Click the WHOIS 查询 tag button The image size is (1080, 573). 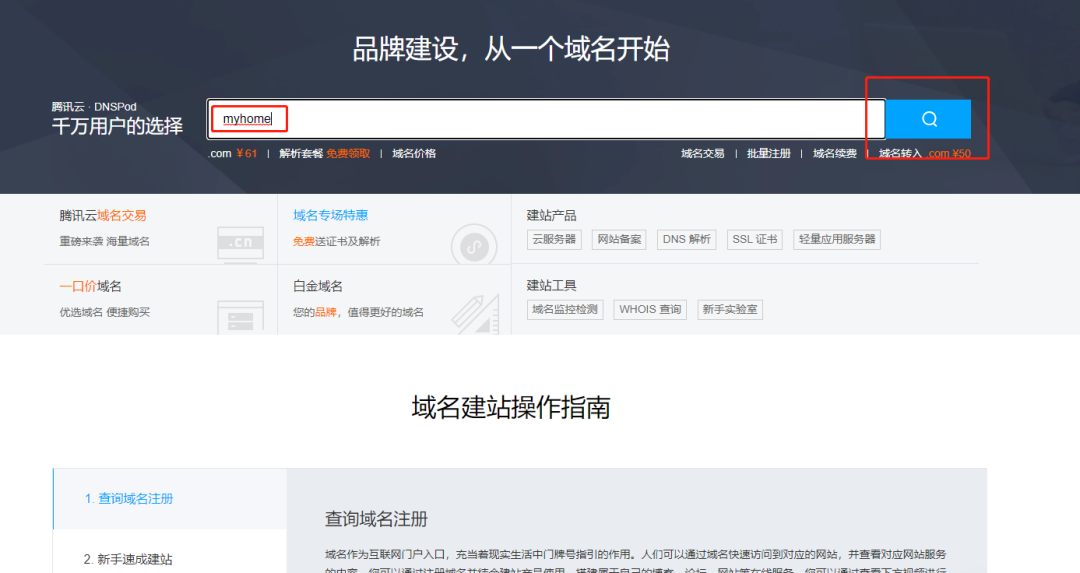click(x=650, y=310)
